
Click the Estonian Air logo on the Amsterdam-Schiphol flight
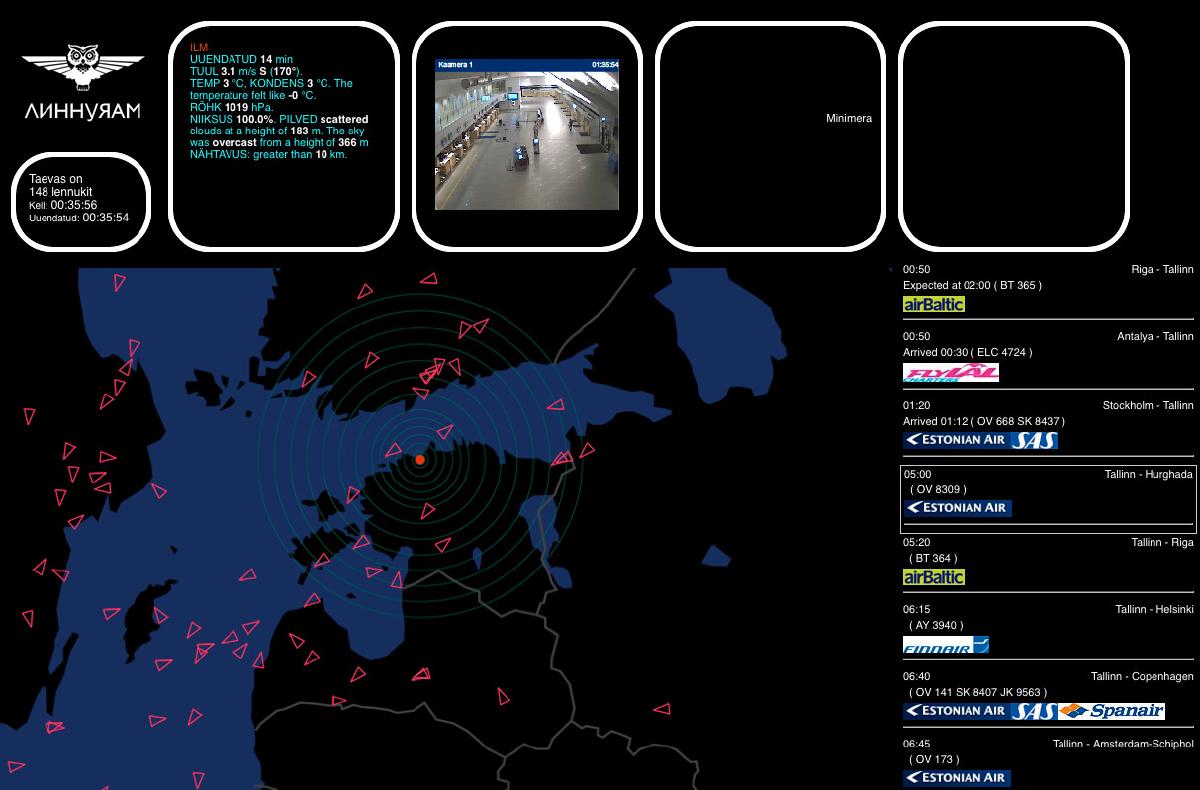click(x=957, y=777)
